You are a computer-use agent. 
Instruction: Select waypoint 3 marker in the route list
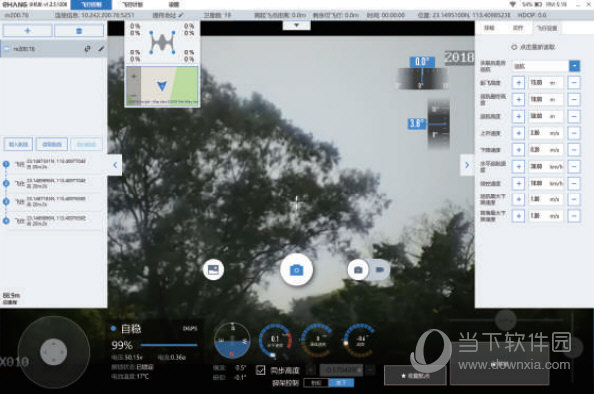[x=6, y=202]
